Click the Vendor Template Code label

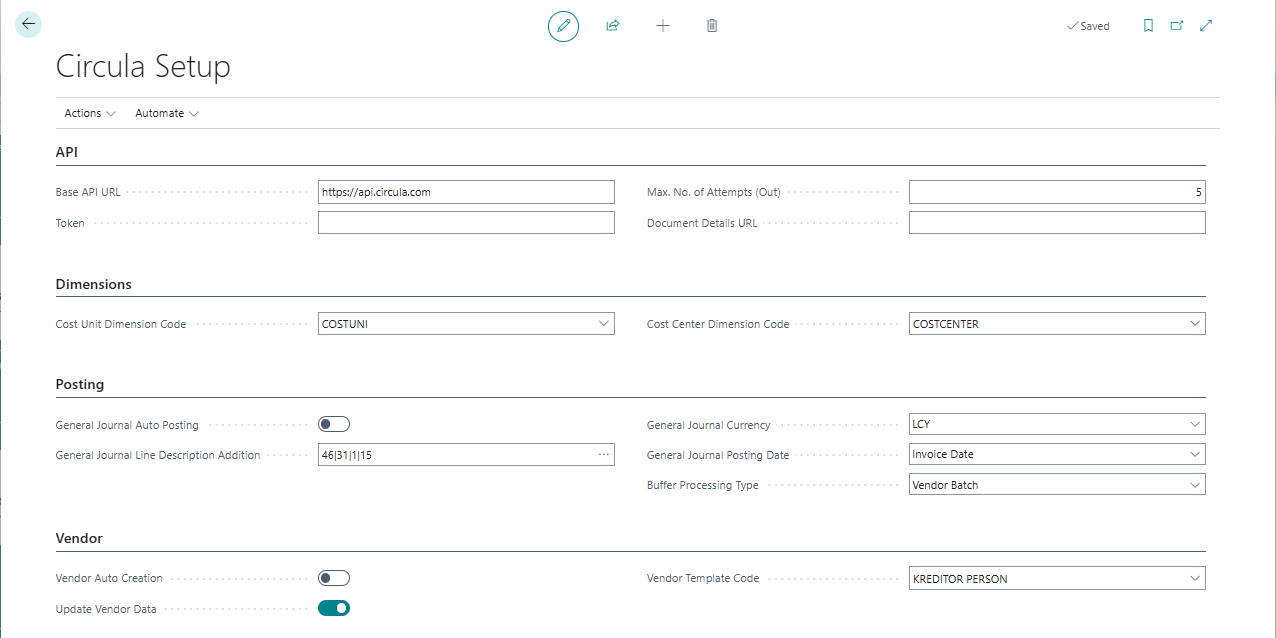(703, 578)
